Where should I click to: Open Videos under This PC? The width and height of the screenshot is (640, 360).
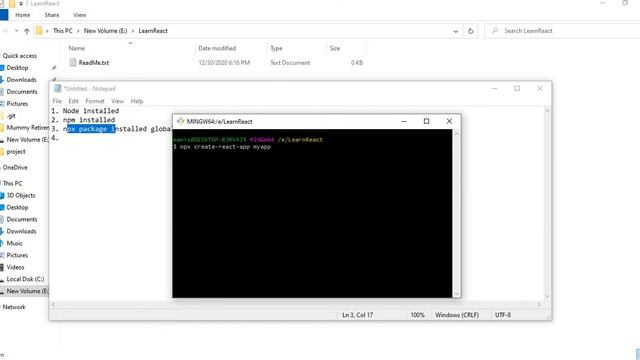[x=16, y=267]
